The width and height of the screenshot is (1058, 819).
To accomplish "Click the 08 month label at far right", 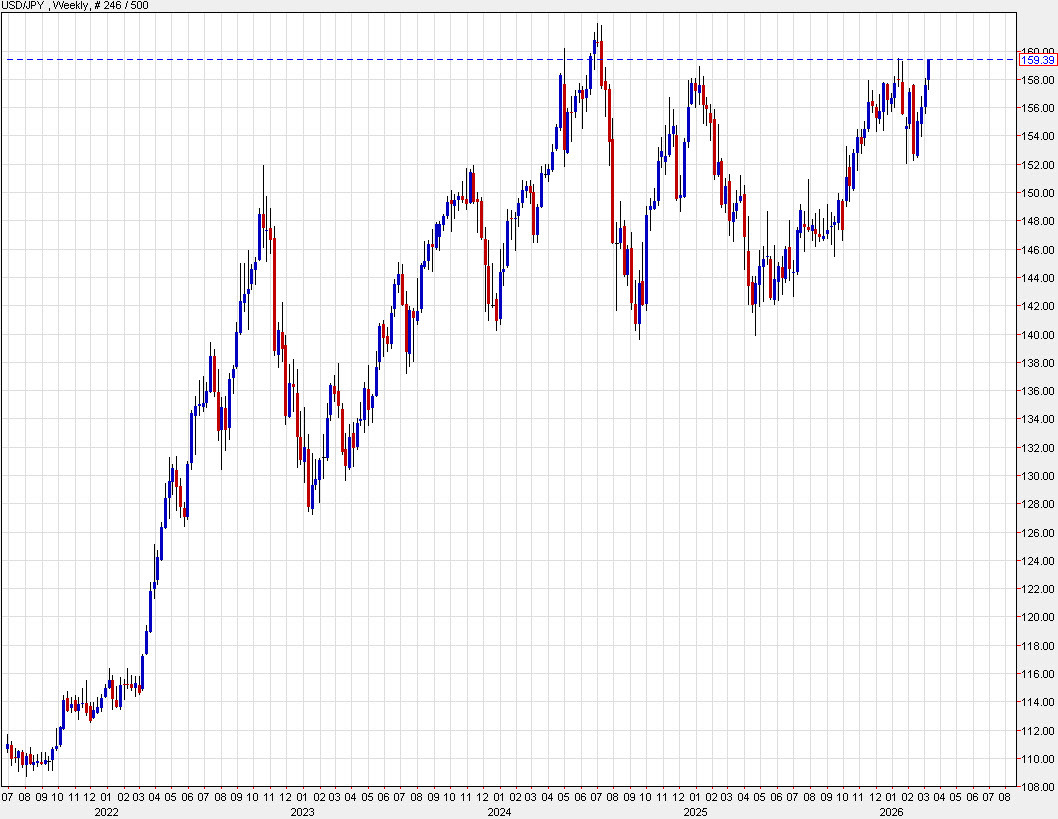I will (x=1005, y=799).
